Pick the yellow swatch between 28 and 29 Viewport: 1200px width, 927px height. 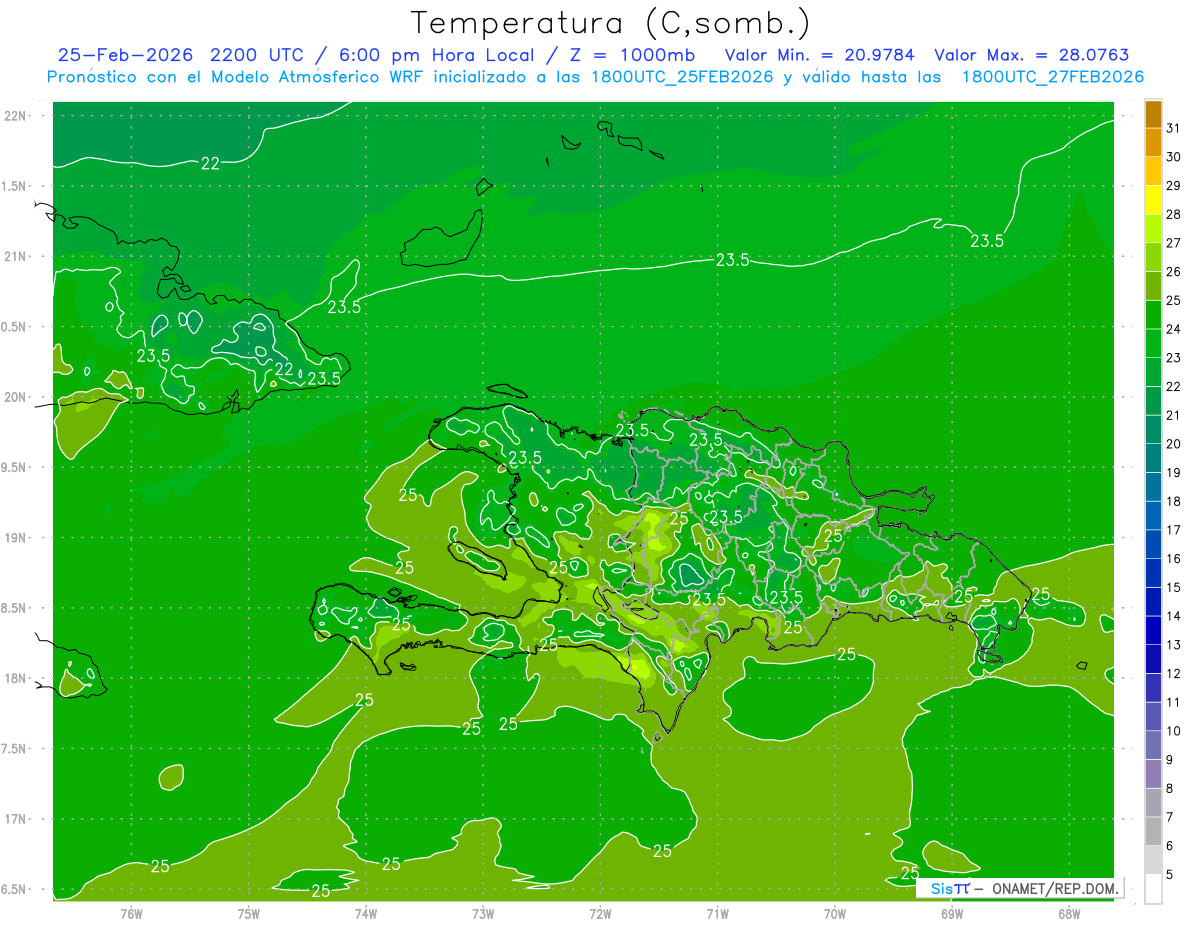pos(1153,199)
